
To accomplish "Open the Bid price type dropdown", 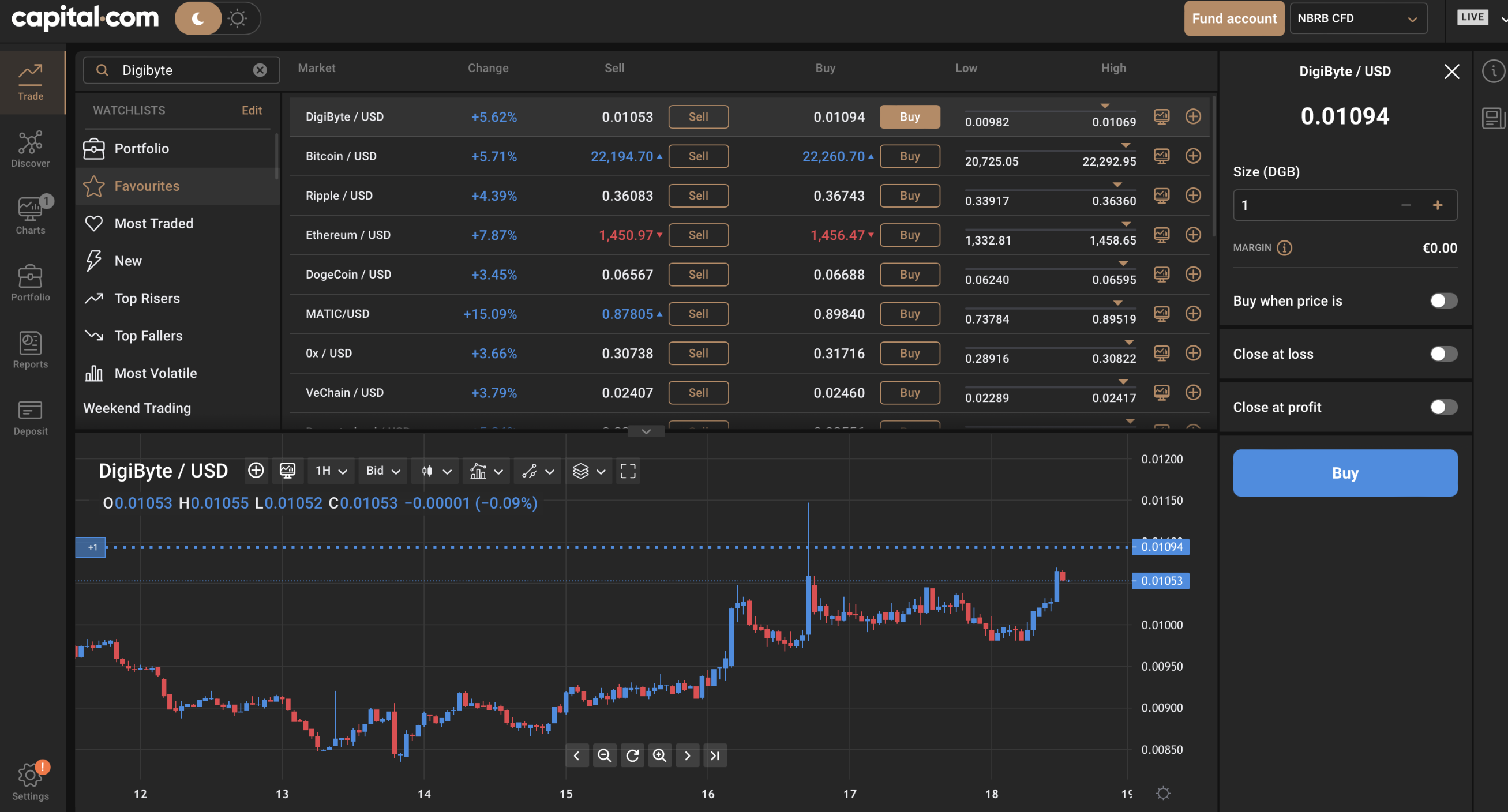I will (x=383, y=471).
